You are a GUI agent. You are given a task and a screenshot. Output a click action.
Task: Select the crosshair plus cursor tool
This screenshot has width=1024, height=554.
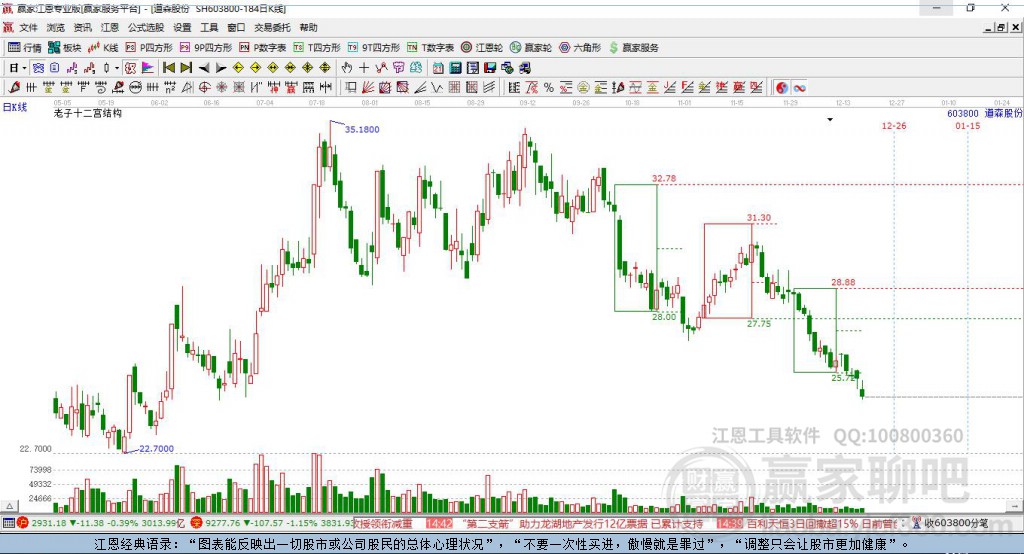coord(364,68)
